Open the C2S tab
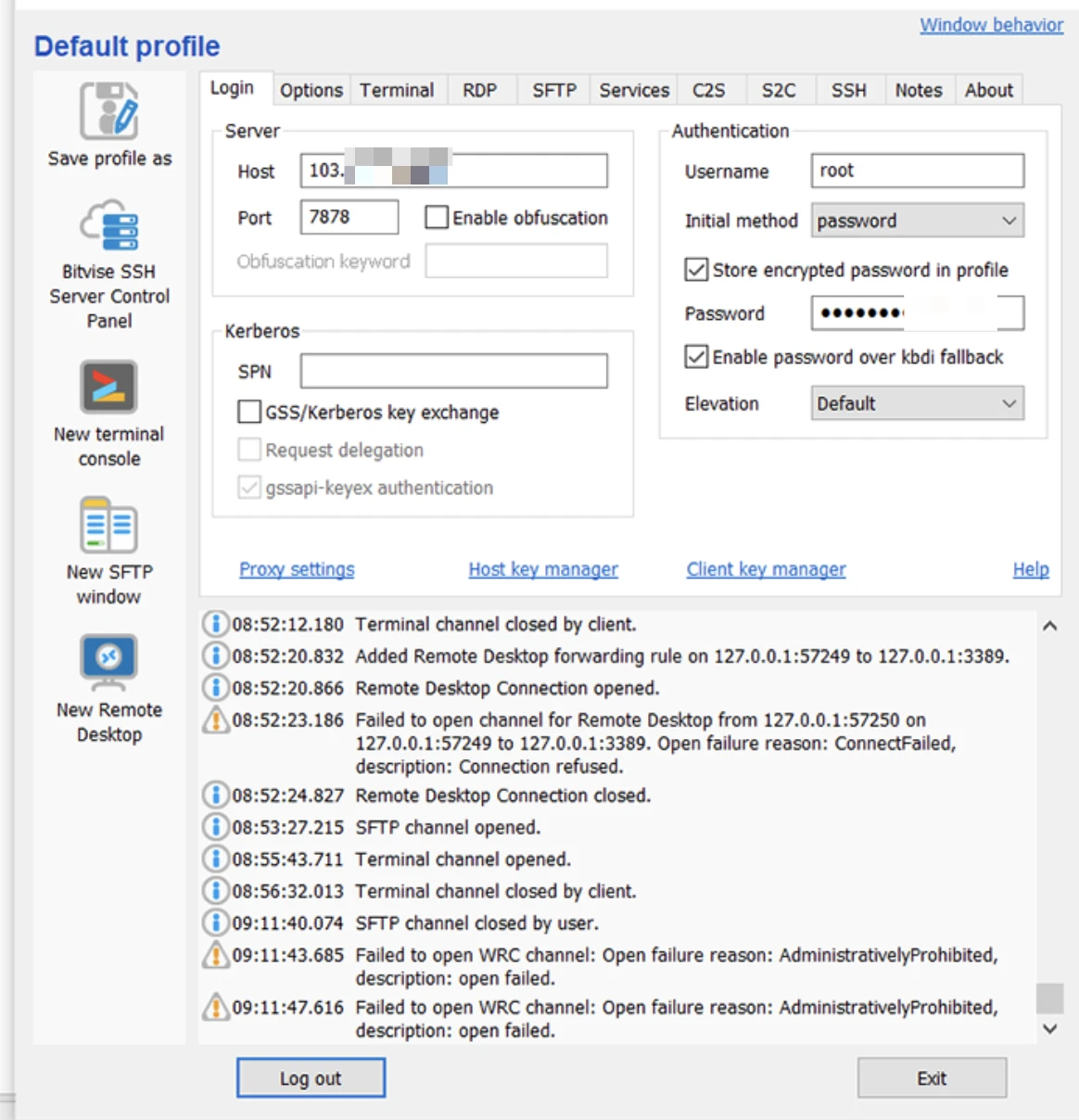The width and height of the screenshot is (1079, 1120). (x=709, y=90)
